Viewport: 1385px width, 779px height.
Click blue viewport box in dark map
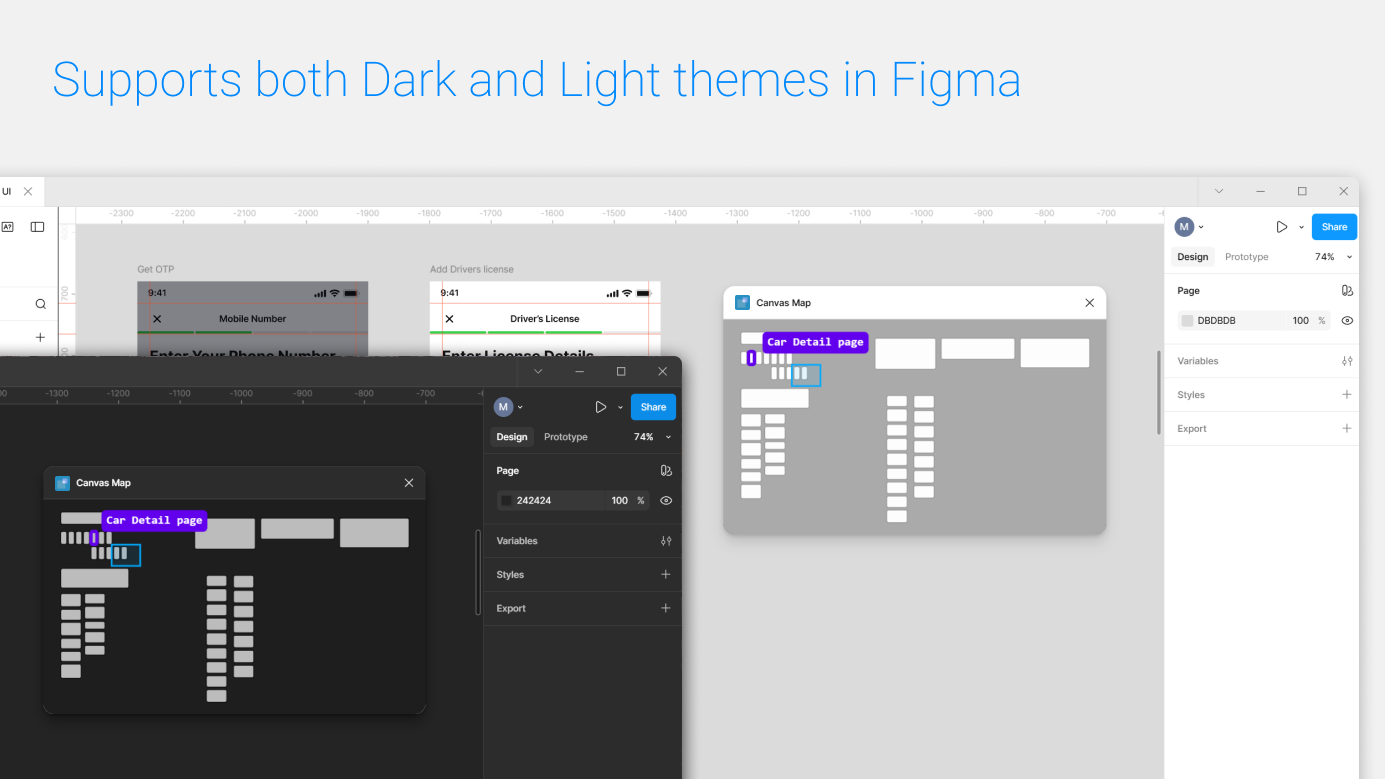tap(126, 555)
